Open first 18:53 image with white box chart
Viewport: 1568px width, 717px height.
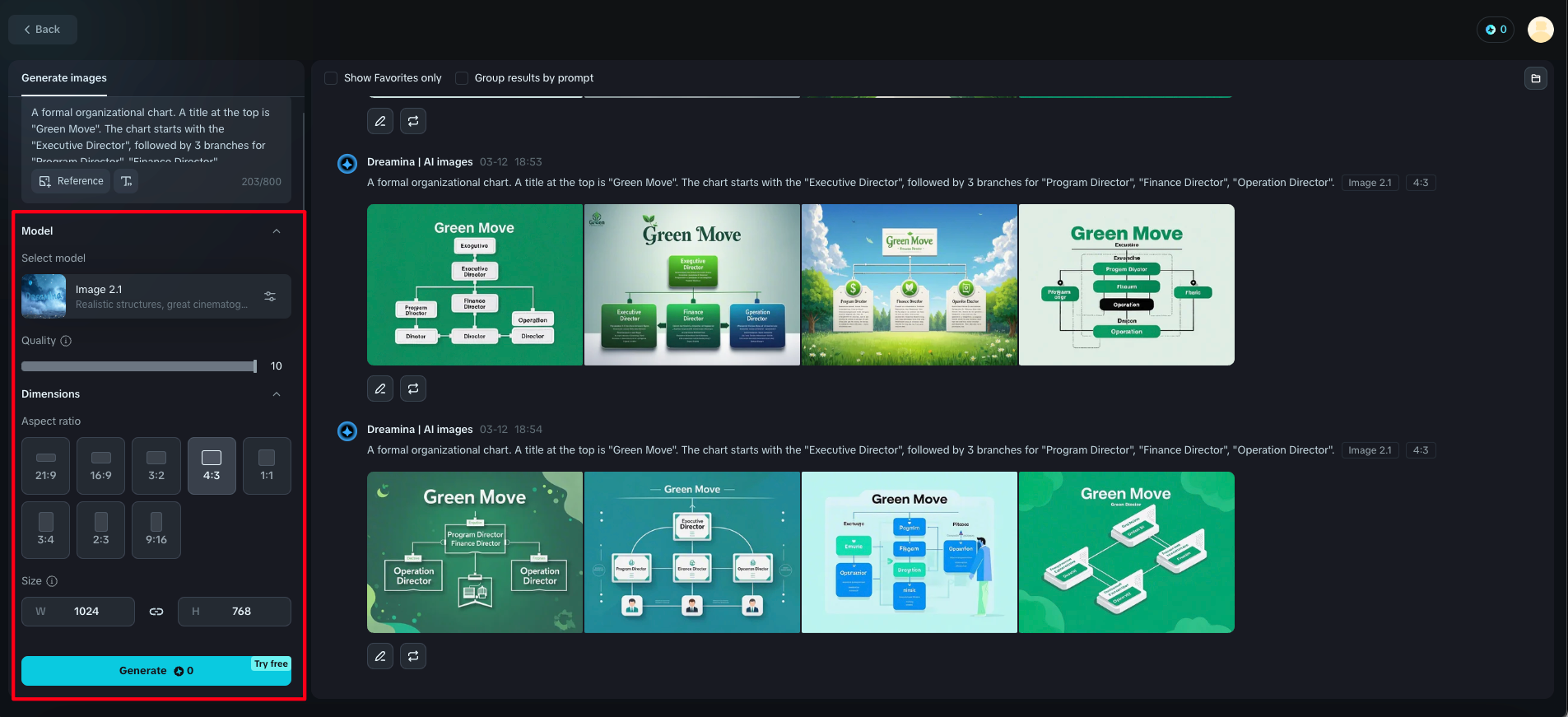[x=475, y=285]
